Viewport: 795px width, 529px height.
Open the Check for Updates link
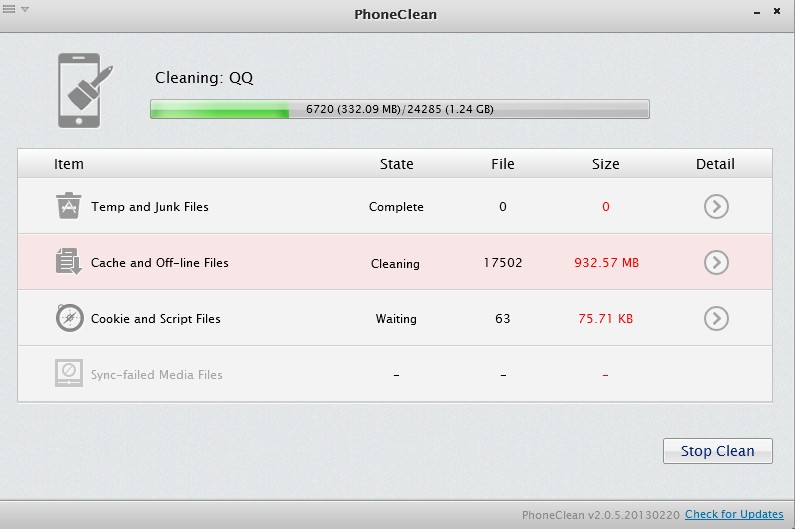[734, 514]
